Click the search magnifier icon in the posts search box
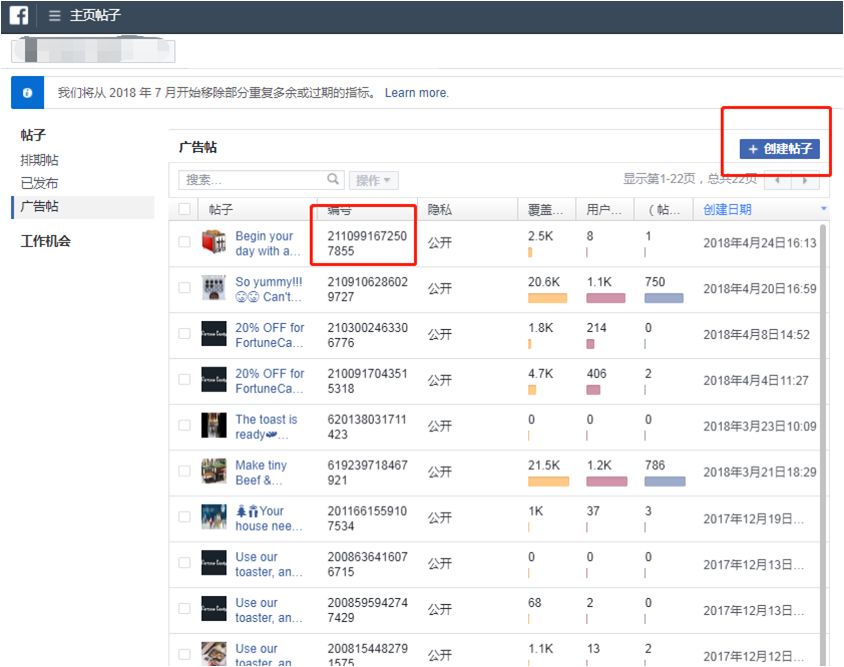Image resolution: width=844 pixels, height=667 pixels. [333, 179]
